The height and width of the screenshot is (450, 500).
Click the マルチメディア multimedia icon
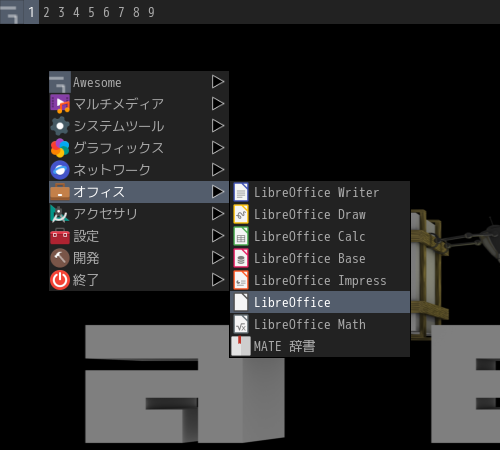[60, 104]
